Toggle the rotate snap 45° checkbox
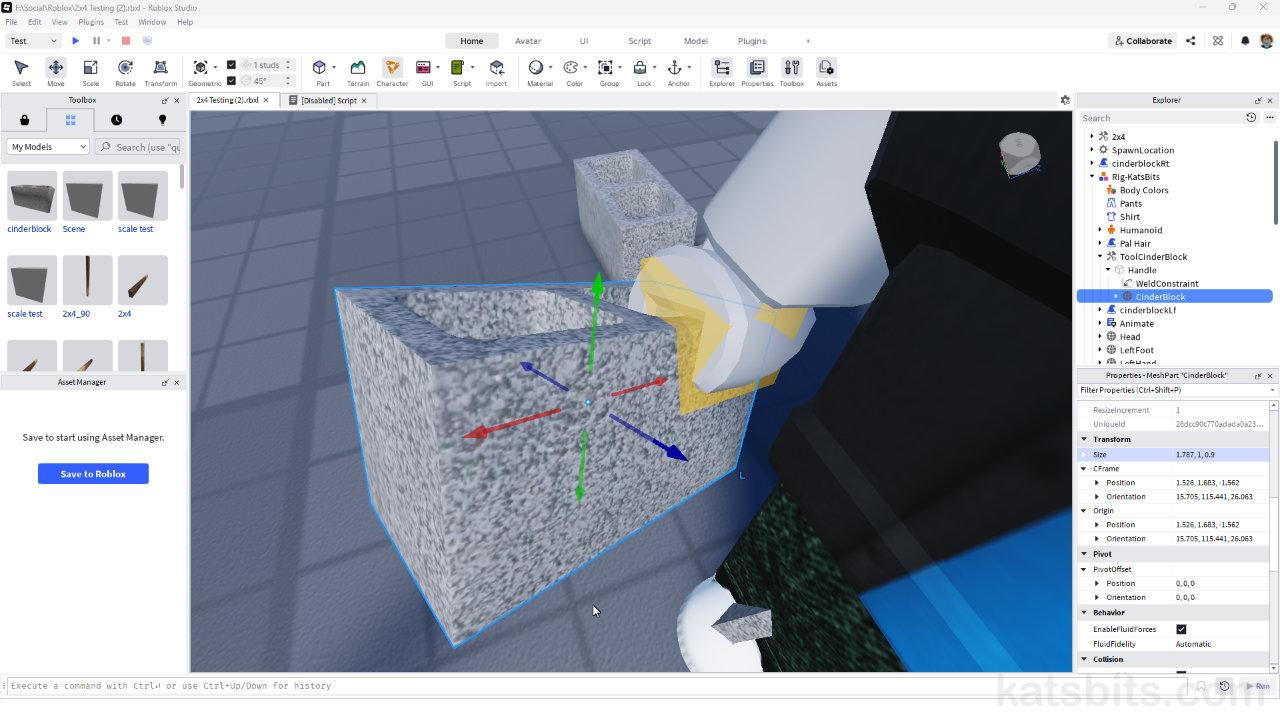The width and height of the screenshot is (1280, 720). click(232, 81)
